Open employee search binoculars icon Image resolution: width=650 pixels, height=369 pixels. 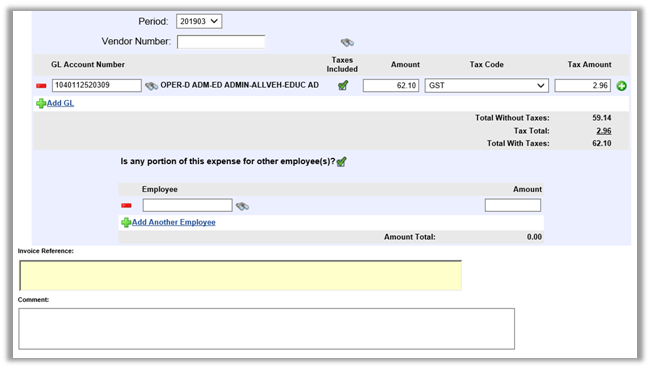pos(242,206)
